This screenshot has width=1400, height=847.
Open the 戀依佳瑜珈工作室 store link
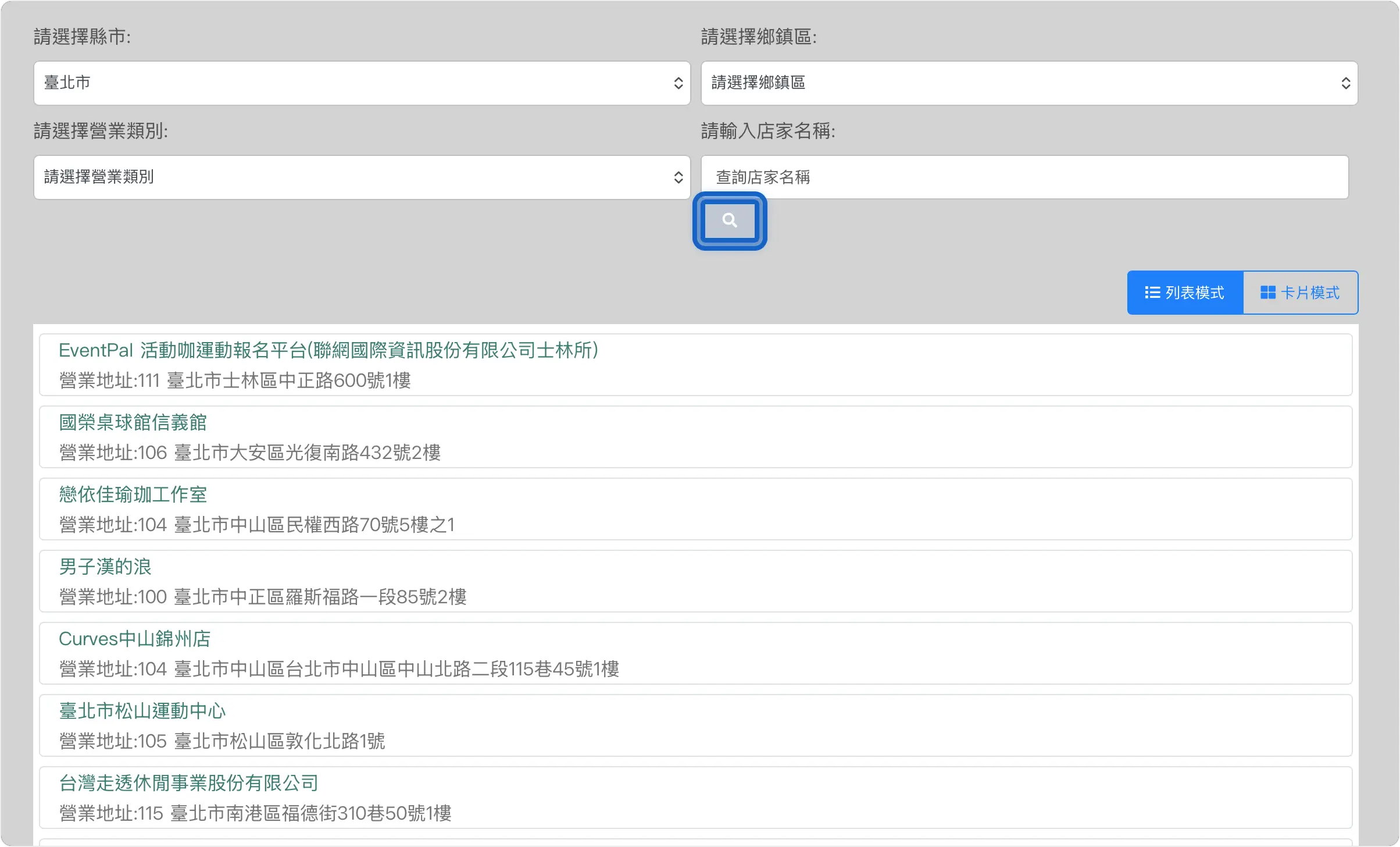coord(133,494)
